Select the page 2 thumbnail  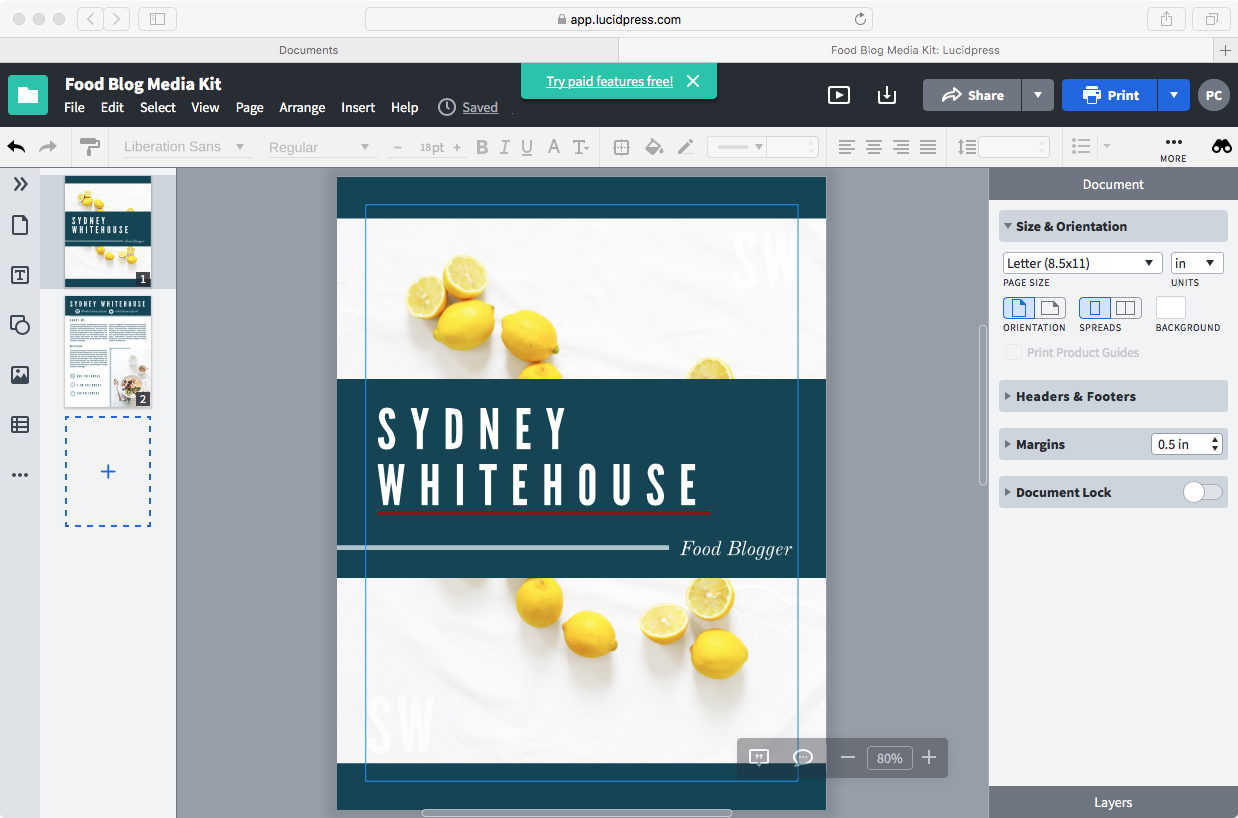point(108,351)
